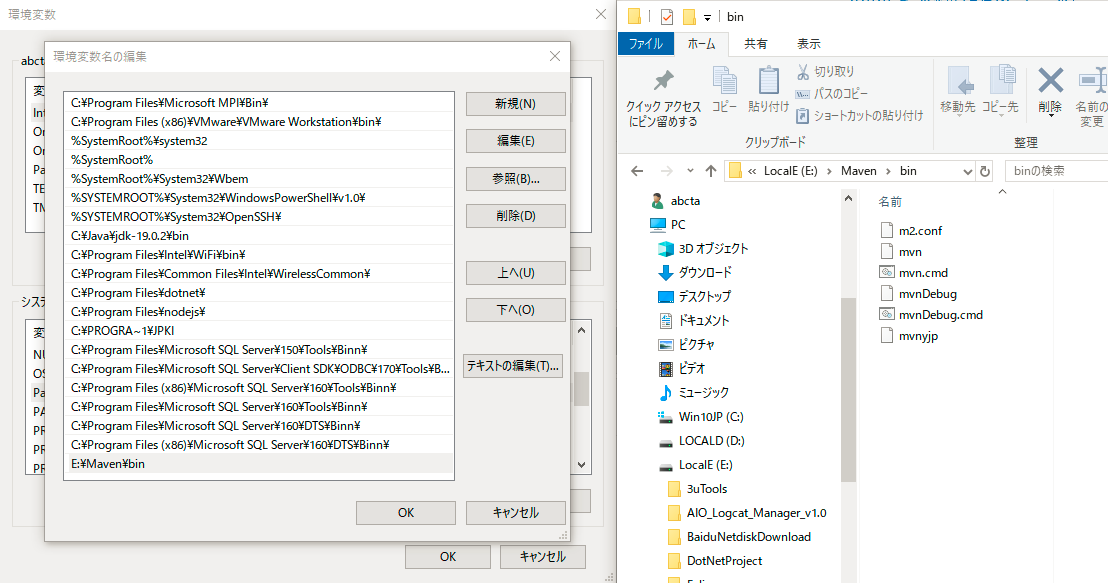
Task: Select the mvn.cmd file icon
Action: (887, 273)
